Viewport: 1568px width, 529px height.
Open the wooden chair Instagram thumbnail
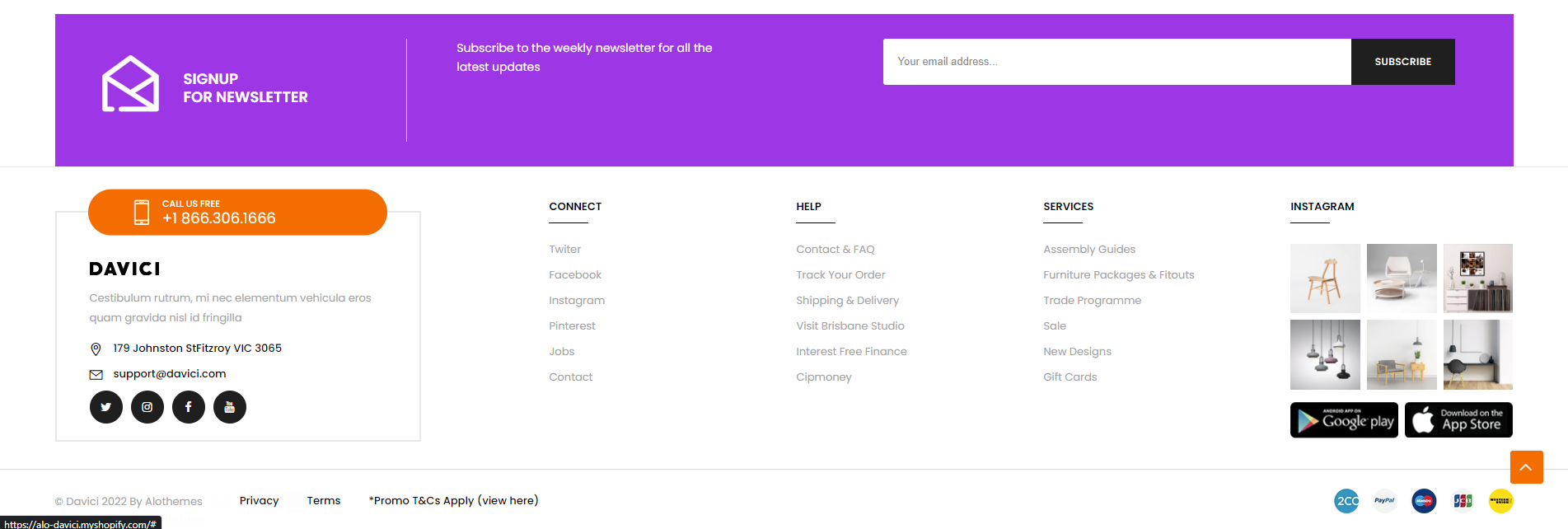pos(1325,279)
